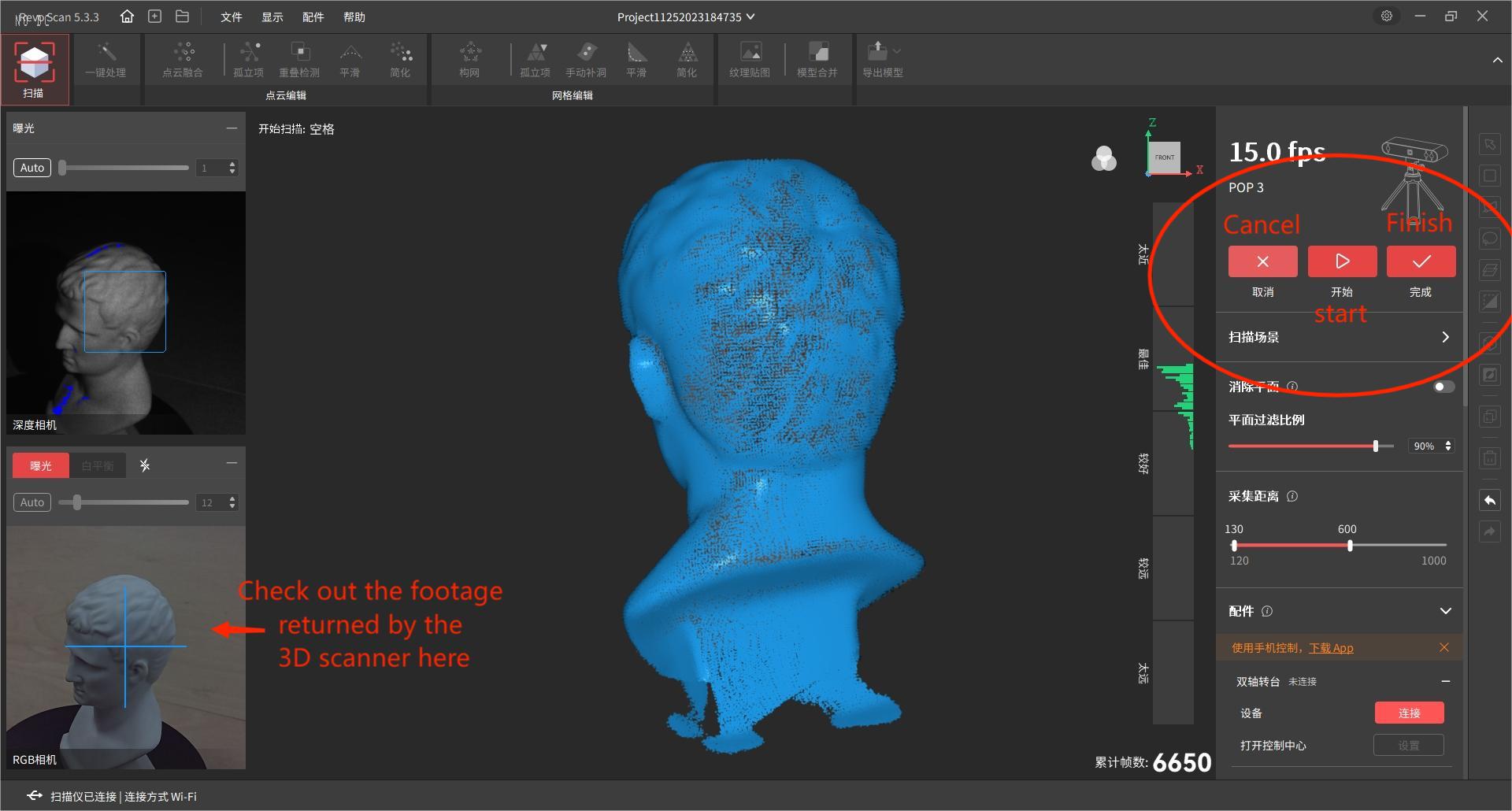This screenshot has width=1512, height=811.
Task: Click manual hole filling (手动补洞)
Action: pyautogui.click(x=586, y=61)
